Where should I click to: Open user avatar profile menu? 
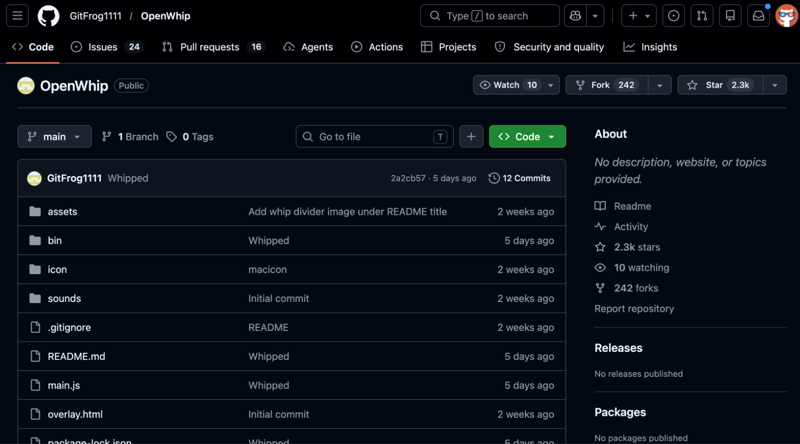pos(786,16)
